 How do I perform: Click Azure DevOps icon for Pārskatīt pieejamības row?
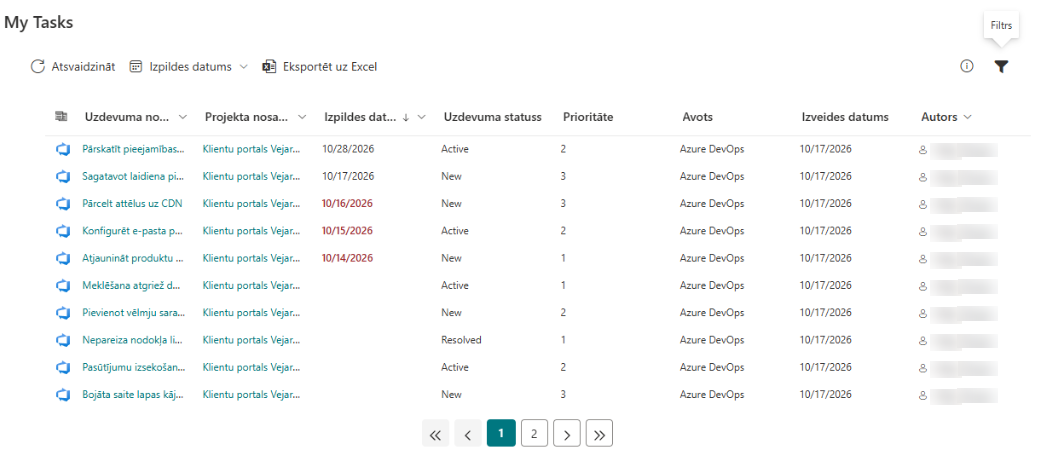pos(63,149)
